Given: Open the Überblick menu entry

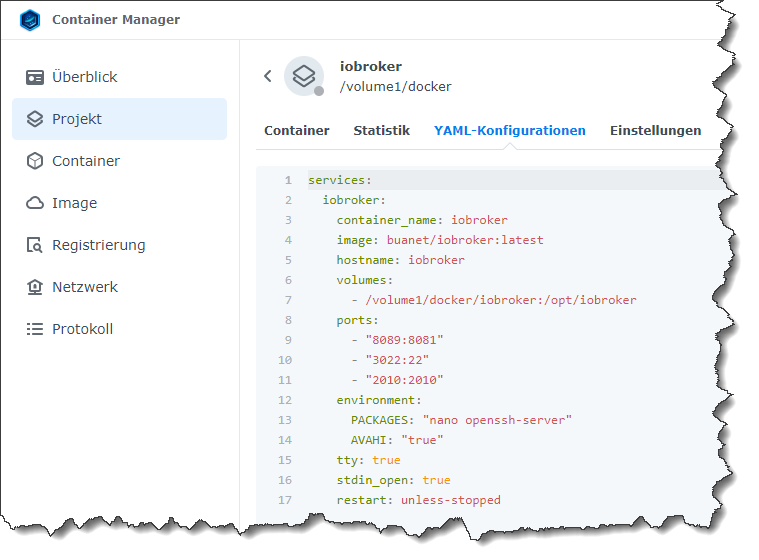Looking at the screenshot, I should 85,77.
